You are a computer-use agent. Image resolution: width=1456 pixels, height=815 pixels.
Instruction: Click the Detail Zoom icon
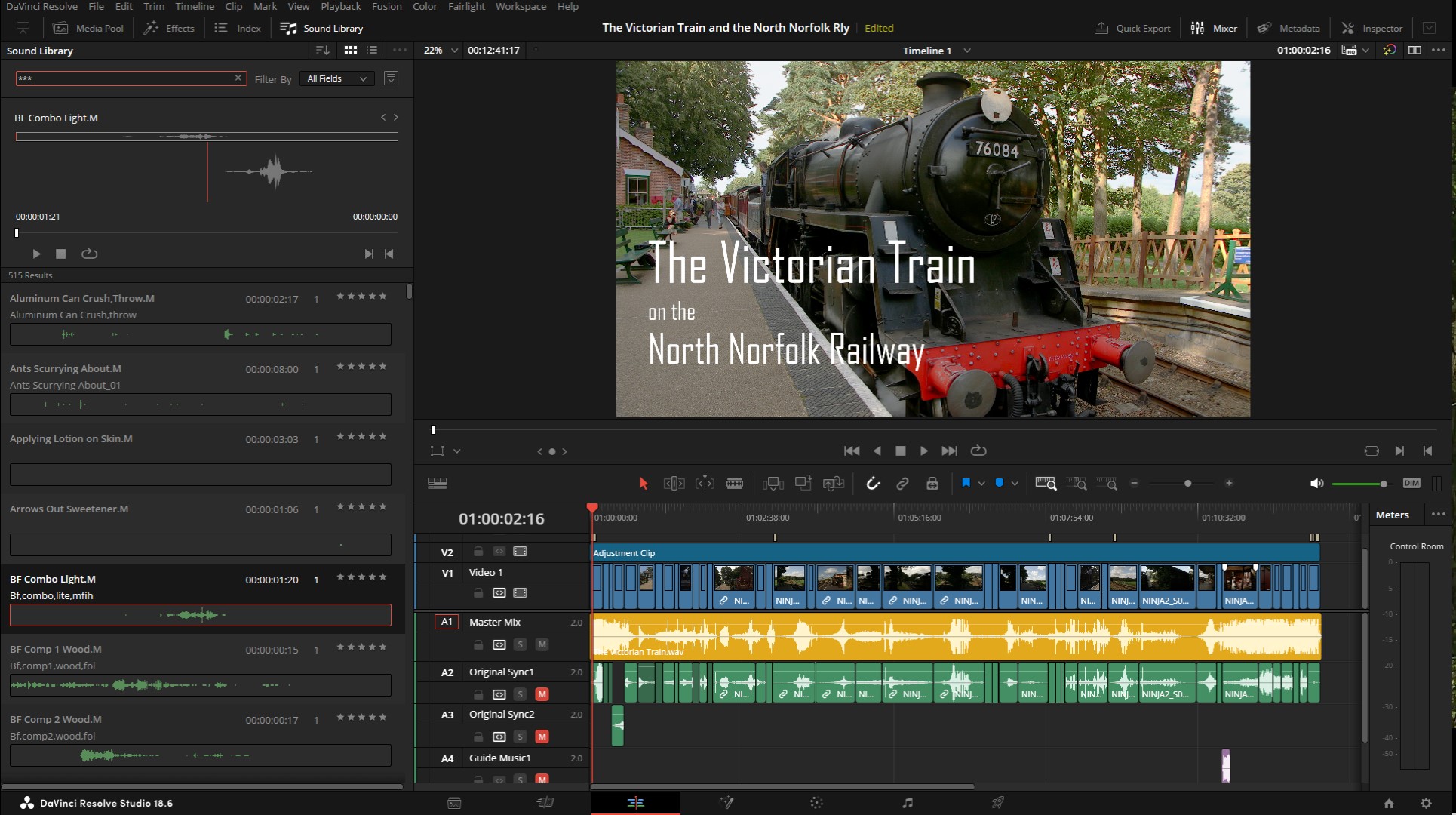tap(1077, 484)
